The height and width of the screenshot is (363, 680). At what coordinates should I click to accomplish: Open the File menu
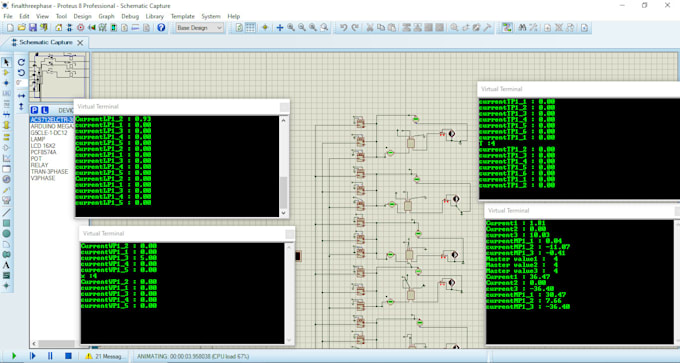(x=8, y=16)
